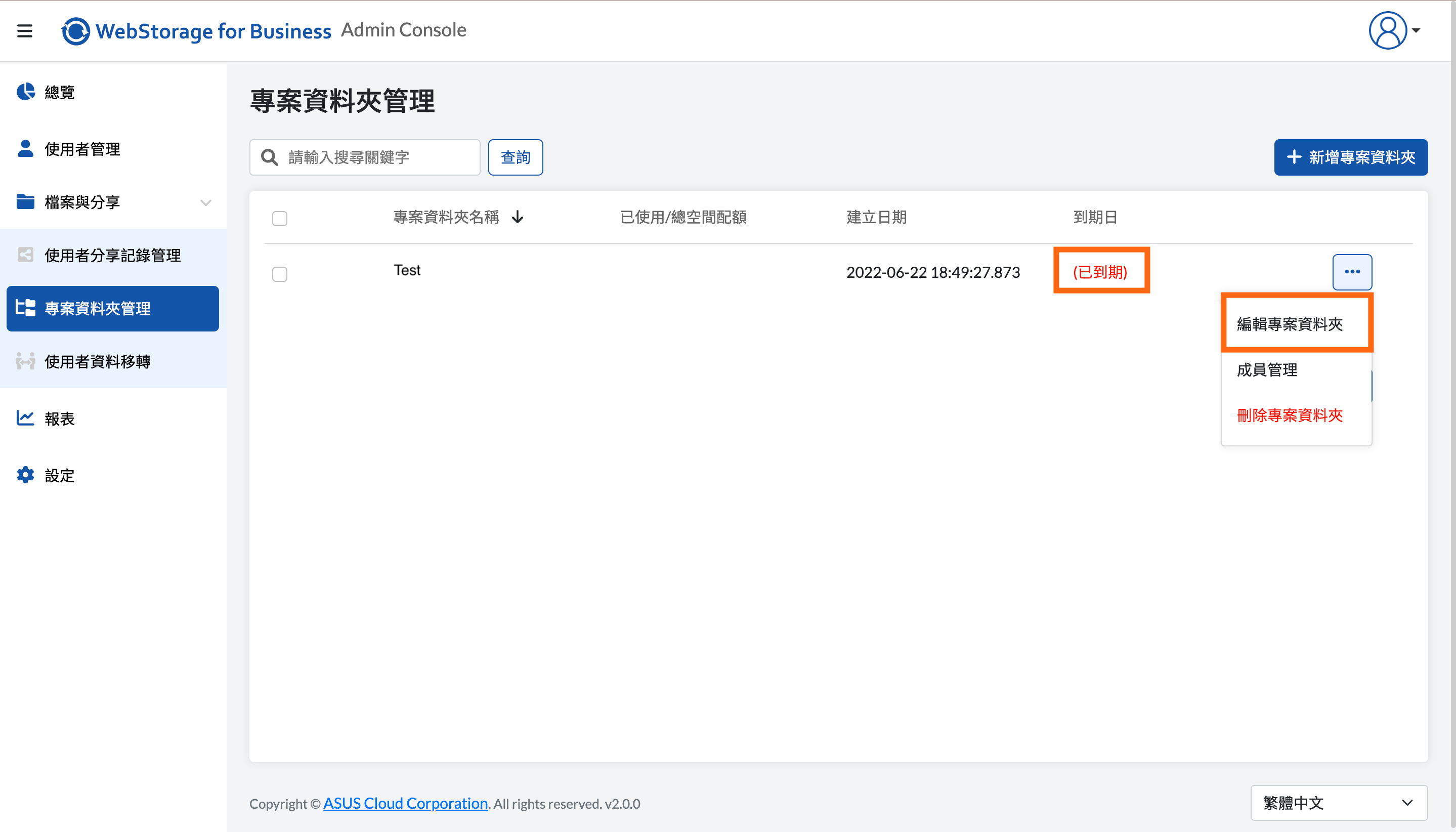Click the three-dots more actions button
The width and height of the screenshot is (1456, 832).
point(1352,272)
